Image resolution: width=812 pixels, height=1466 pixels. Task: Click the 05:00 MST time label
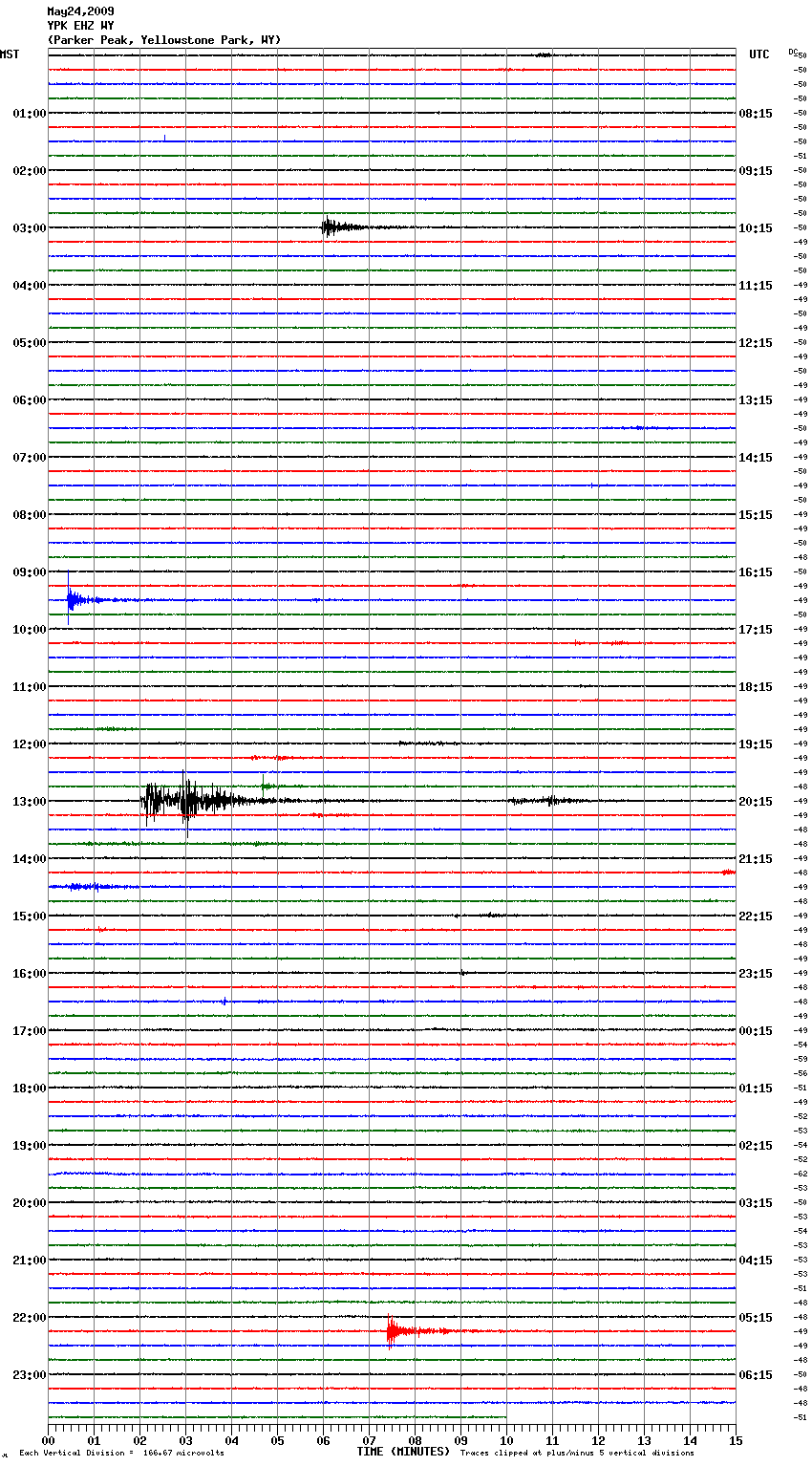(x=30, y=343)
